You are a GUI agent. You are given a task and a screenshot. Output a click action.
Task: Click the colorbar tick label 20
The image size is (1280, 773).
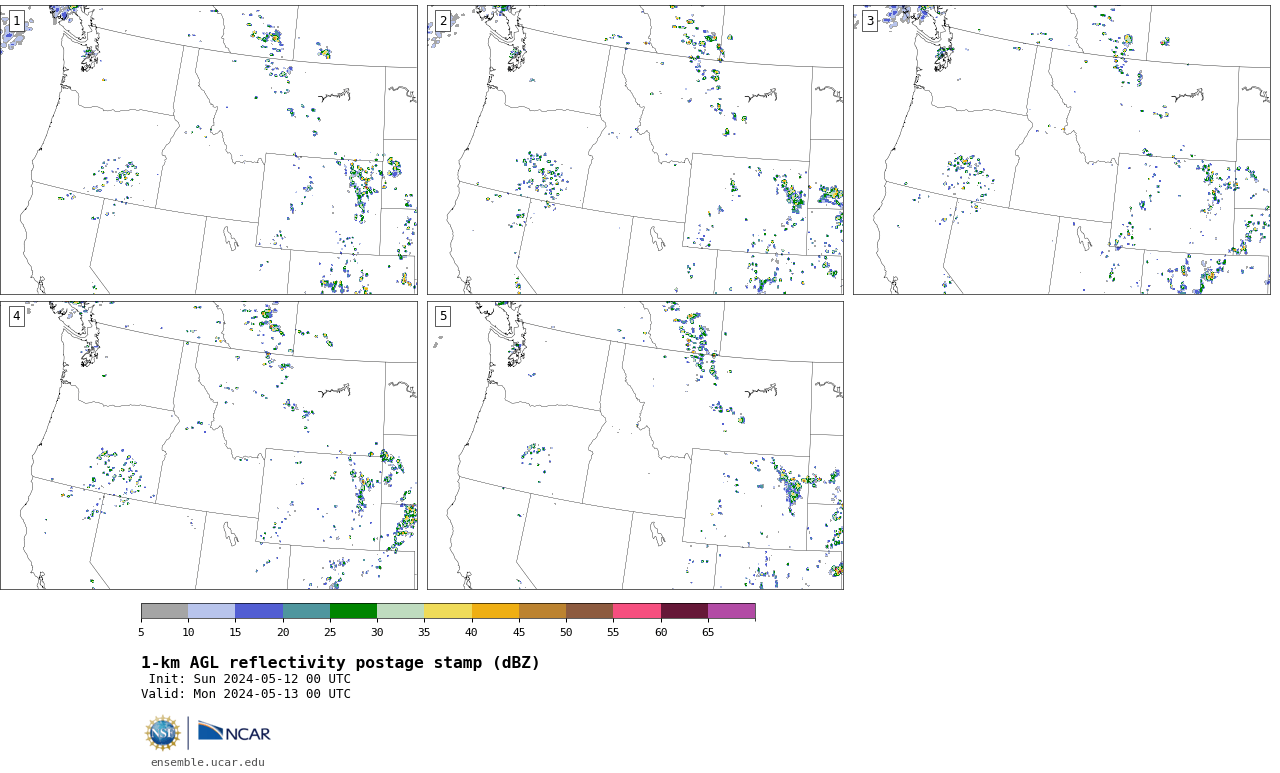pyautogui.click(x=283, y=632)
